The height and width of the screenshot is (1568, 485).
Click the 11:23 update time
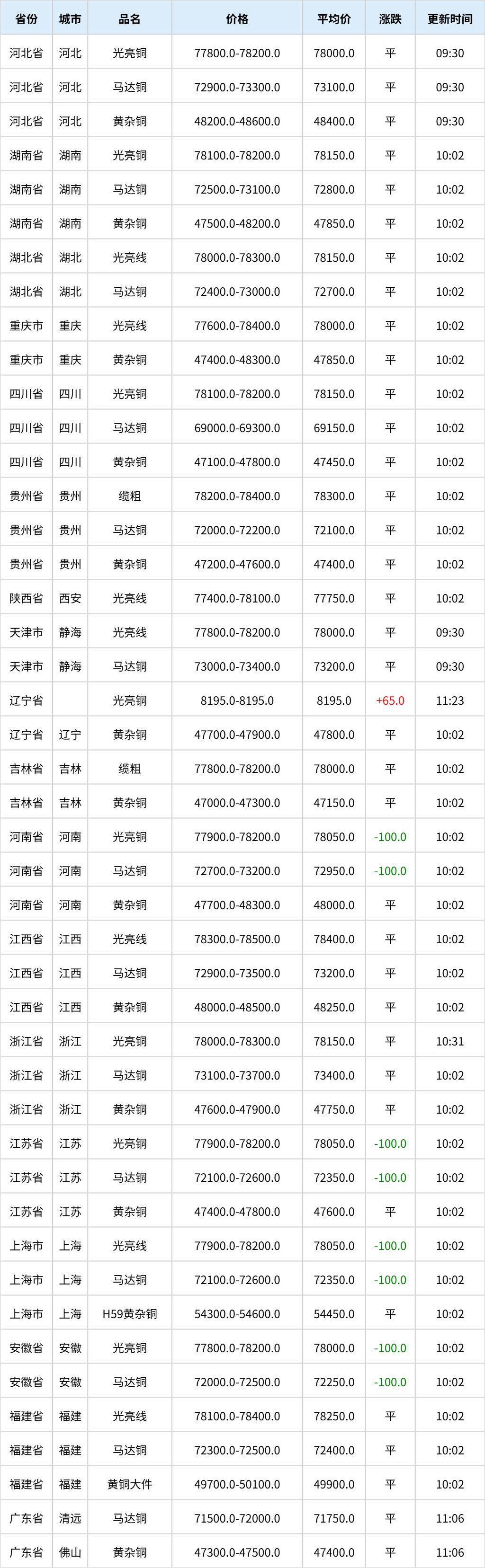point(449,700)
